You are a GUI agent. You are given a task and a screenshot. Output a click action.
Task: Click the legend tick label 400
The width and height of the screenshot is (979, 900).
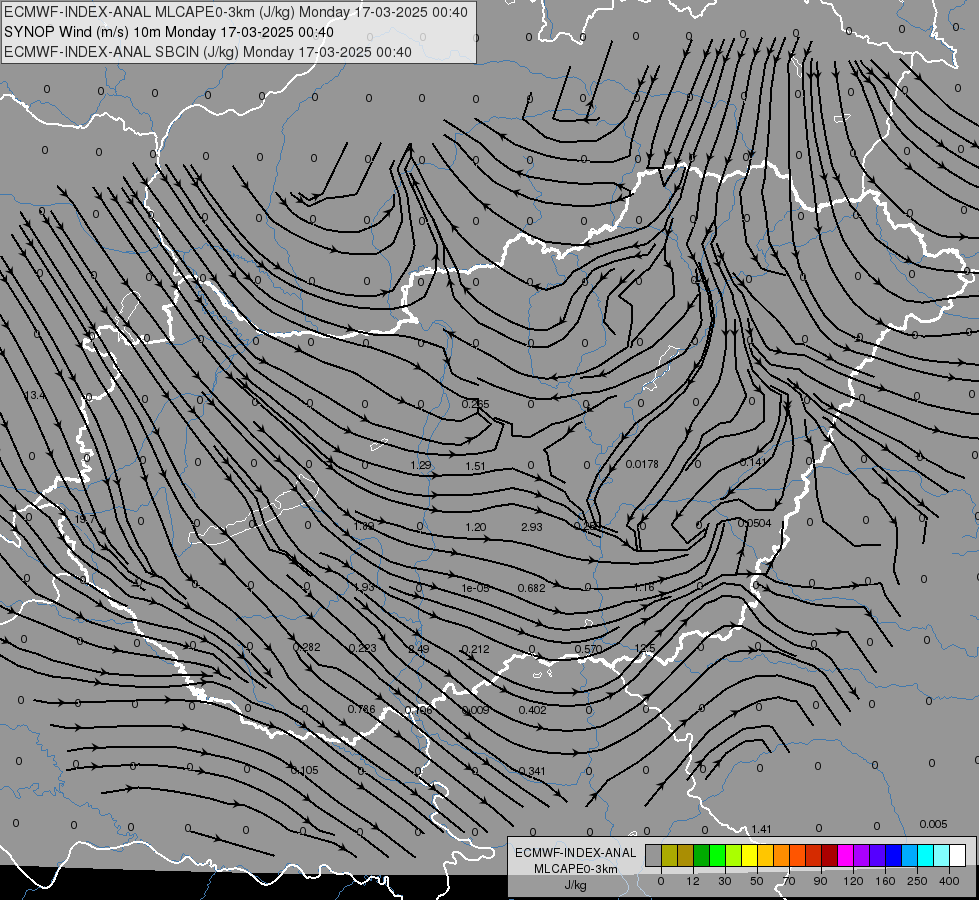(949, 881)
